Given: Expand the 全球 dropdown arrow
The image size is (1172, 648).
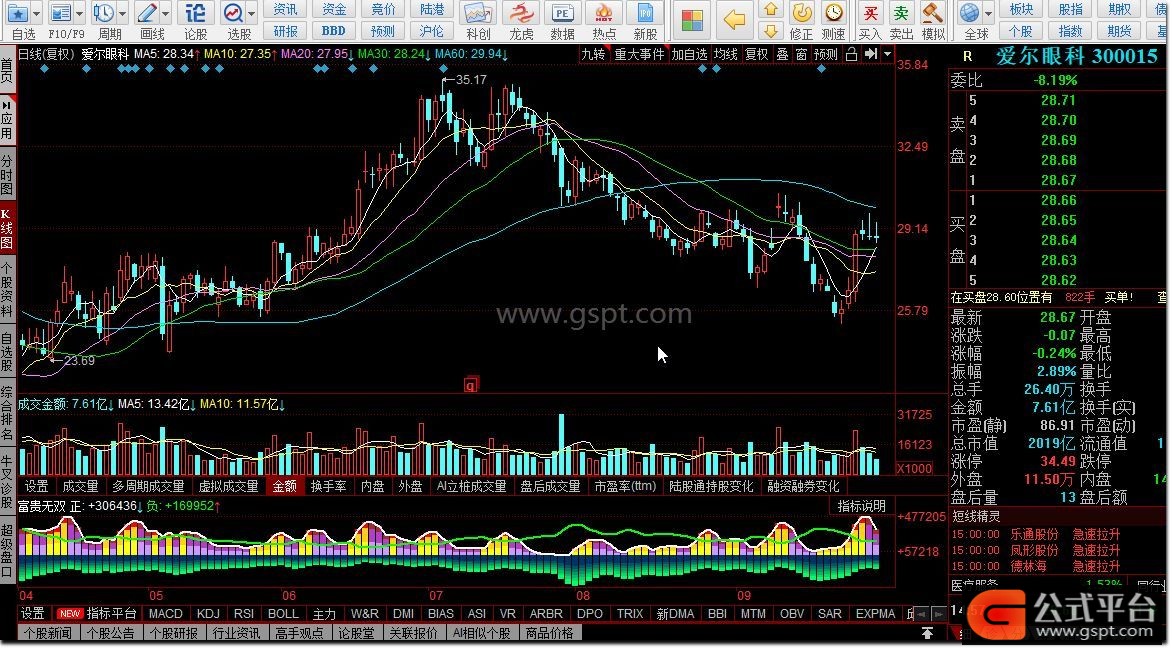Looking at the screenshot, I should (988, 13).
